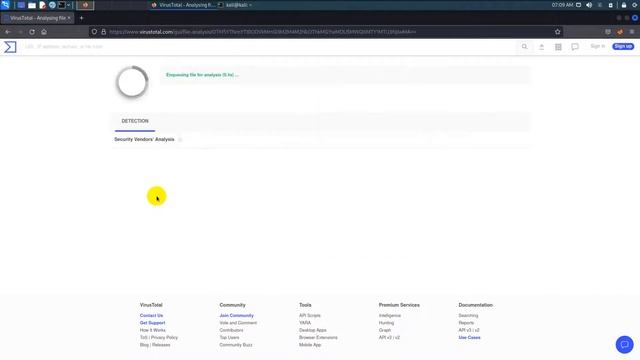Click the Security Vendors' Analysis heading
Viewport: 640px width, 360px height.
tap(144, 139)
